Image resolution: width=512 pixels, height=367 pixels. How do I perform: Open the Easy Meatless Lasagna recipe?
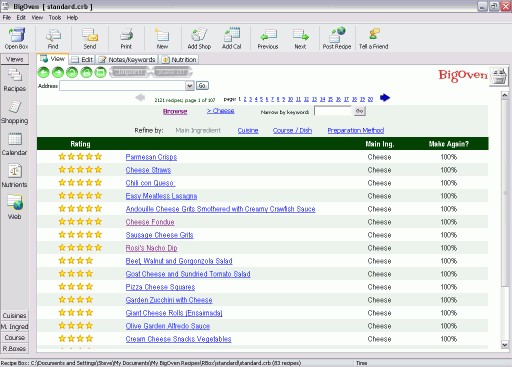coord(161,196)
